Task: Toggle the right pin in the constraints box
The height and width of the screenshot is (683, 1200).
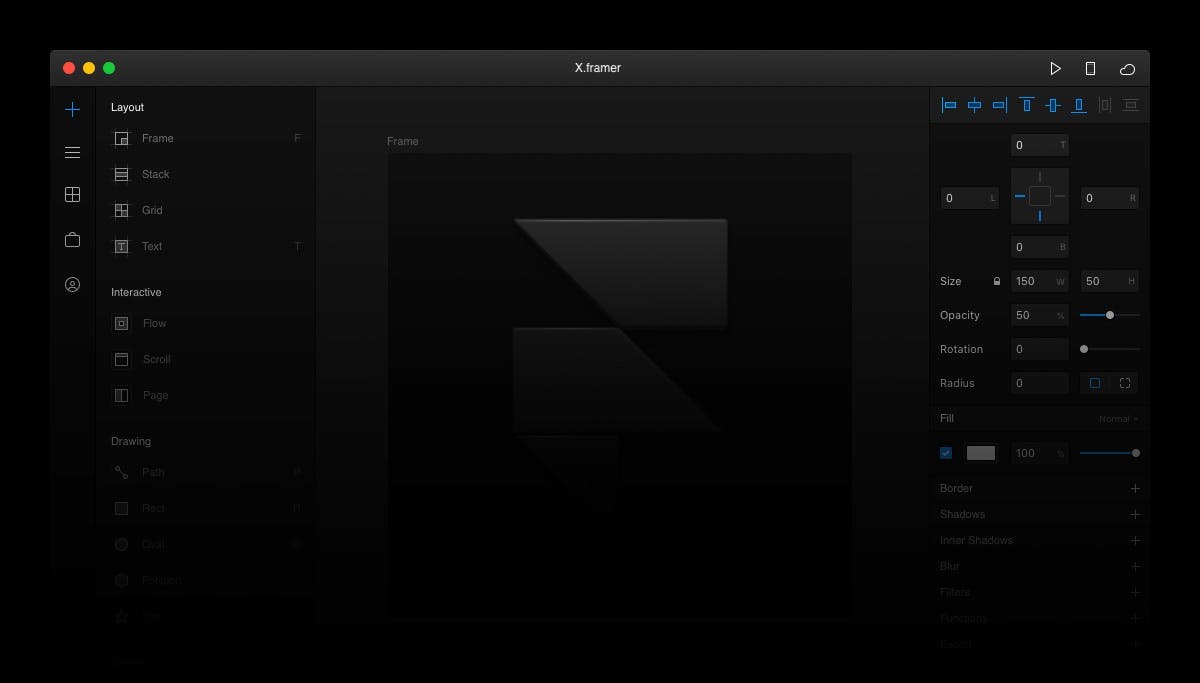Action: [x=1060, y=196]
